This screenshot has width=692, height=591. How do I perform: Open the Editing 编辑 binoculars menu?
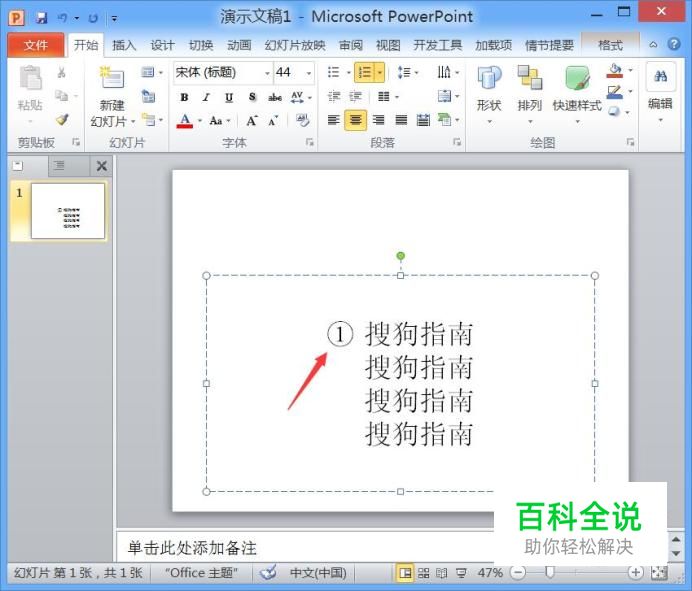660,92
